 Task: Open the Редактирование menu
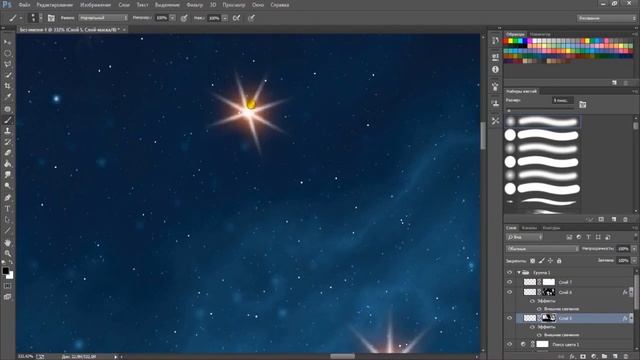(x=55, y=5)
